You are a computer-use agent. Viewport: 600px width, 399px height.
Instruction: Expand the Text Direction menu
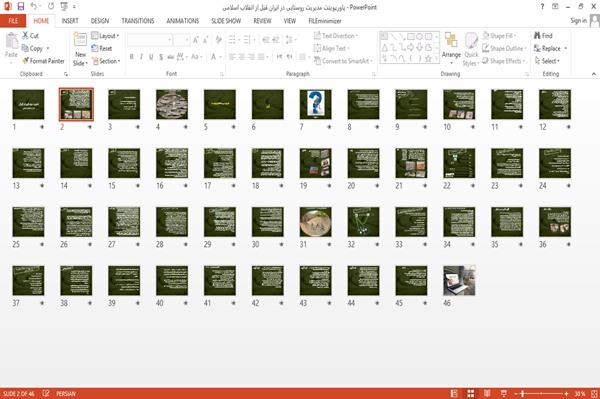(336, 36)
